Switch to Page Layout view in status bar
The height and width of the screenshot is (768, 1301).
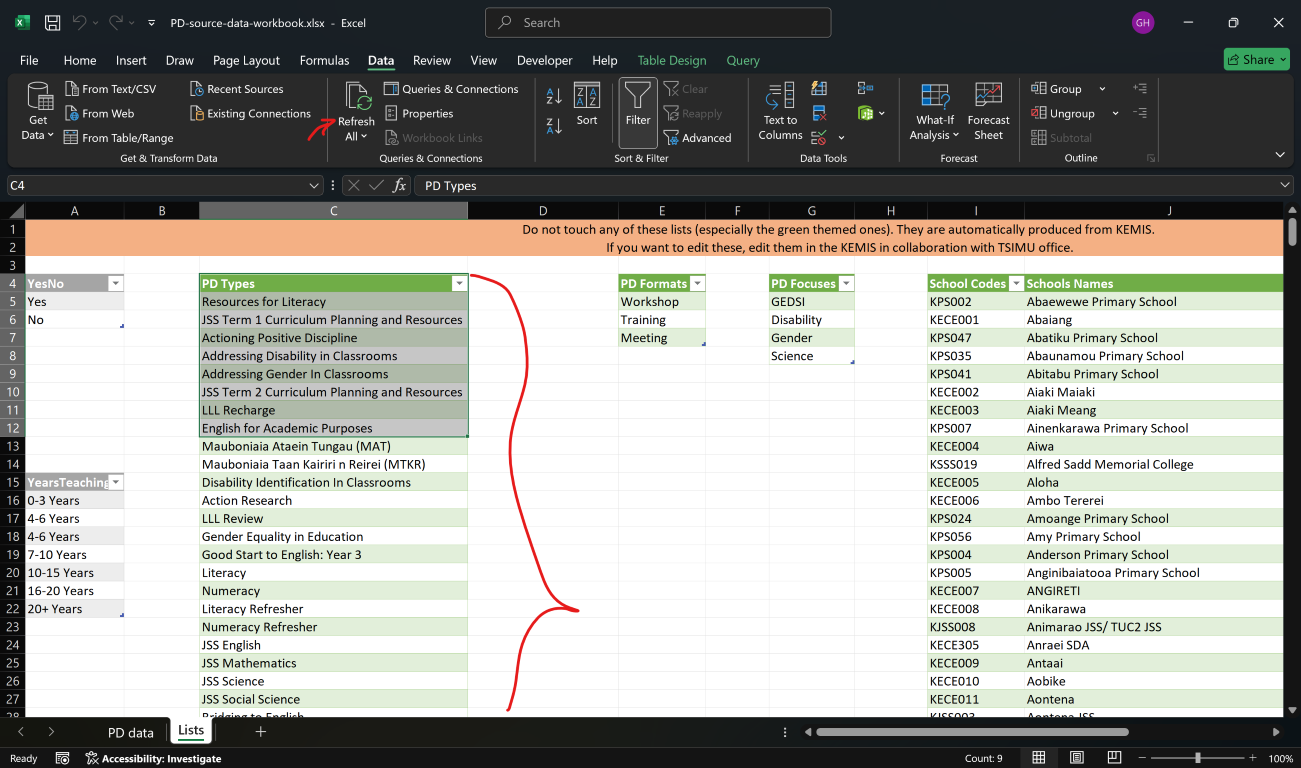[x=1078, y=758]
